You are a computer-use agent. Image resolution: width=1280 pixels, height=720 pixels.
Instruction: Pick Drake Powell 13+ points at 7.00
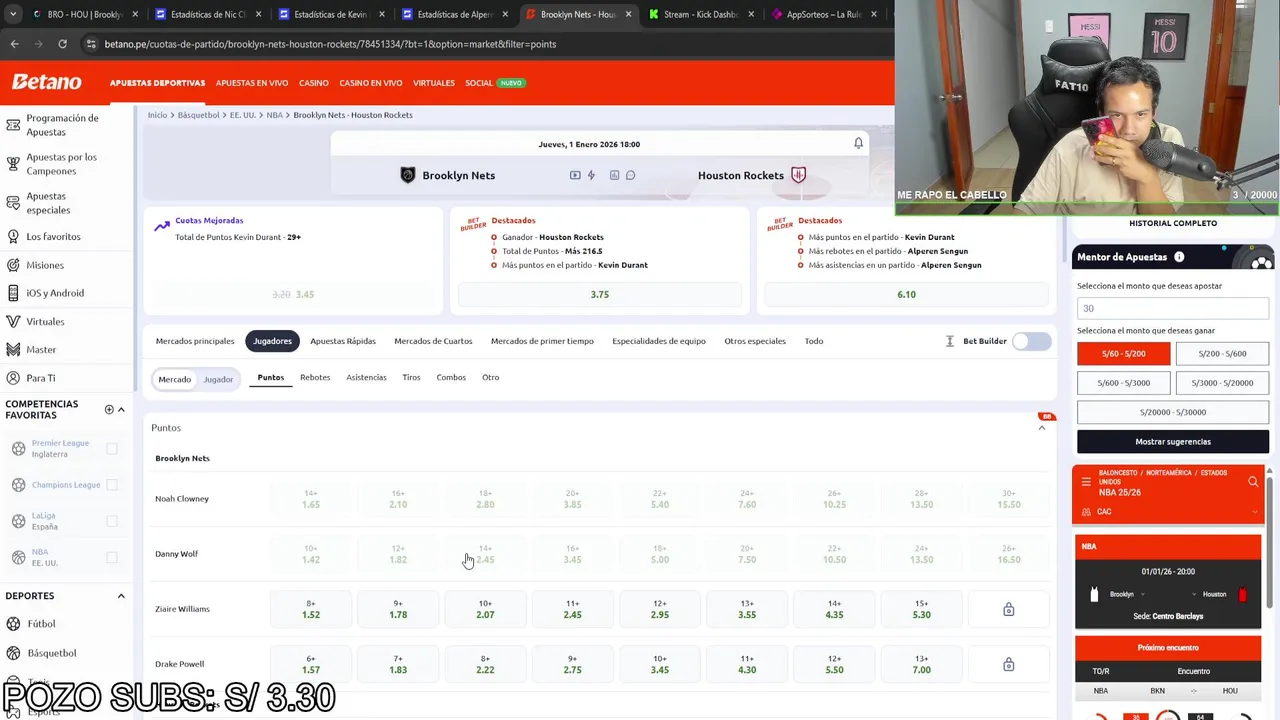tap(921, 664)
